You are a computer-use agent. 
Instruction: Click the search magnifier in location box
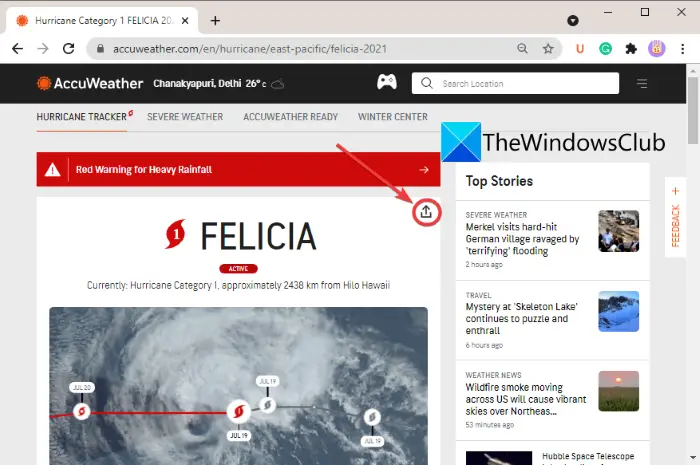427,83
